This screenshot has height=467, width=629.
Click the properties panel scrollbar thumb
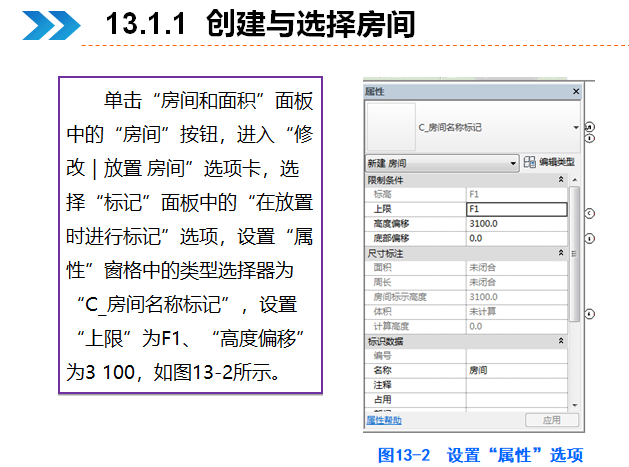coord(574,254)
